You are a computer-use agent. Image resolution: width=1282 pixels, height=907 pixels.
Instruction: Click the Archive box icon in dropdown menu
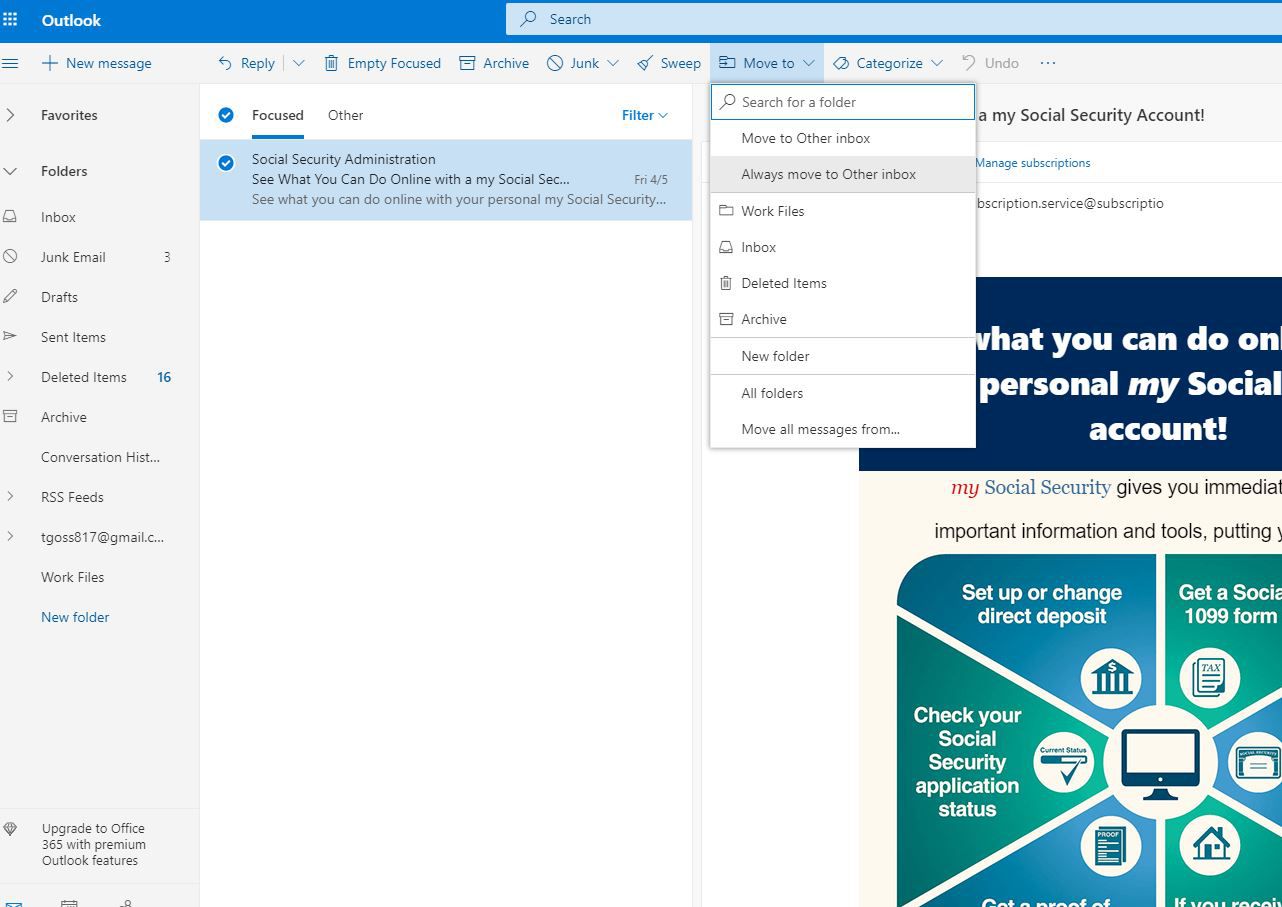(727, 319)
